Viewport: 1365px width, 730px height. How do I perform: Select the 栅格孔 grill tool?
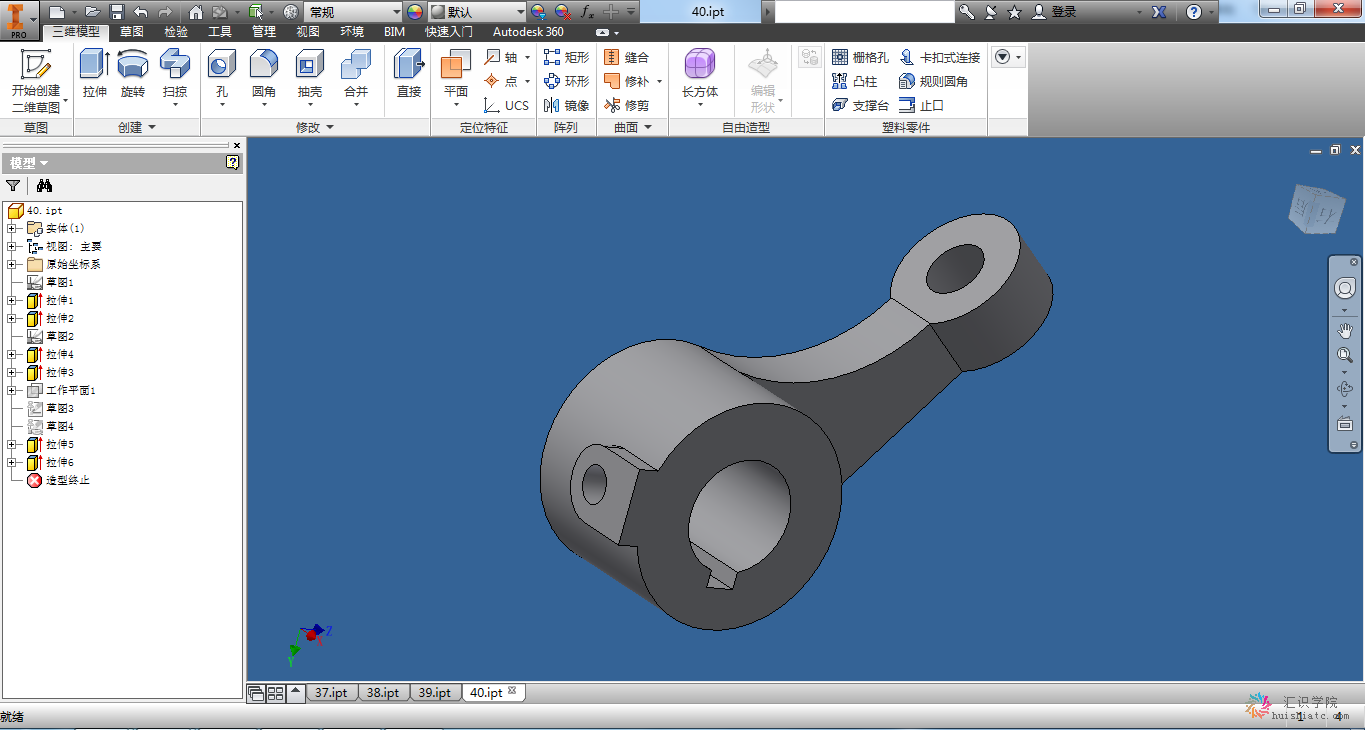(860, 58)
